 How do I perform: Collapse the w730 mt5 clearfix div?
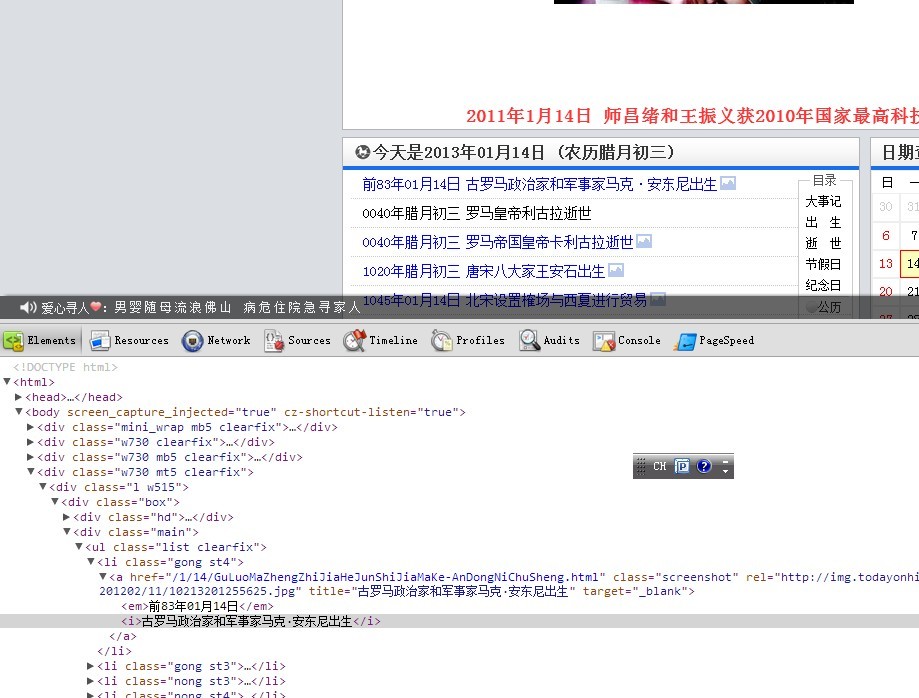coord(30,471)
